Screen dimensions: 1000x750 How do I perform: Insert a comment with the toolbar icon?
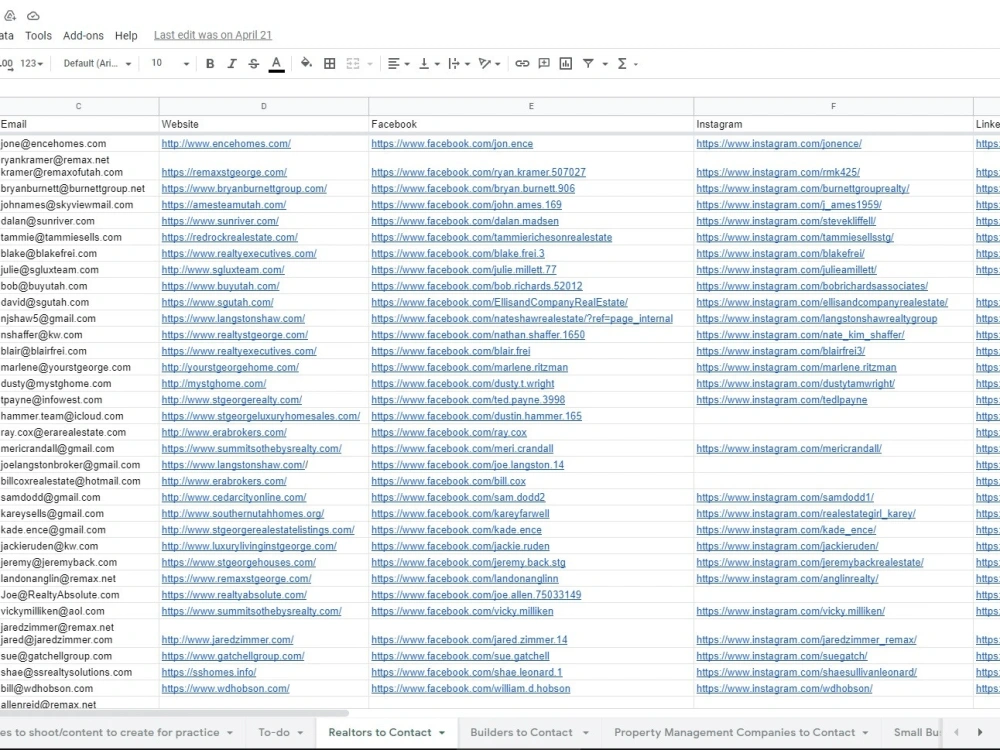pyautogui.click(x=544, y=64)
